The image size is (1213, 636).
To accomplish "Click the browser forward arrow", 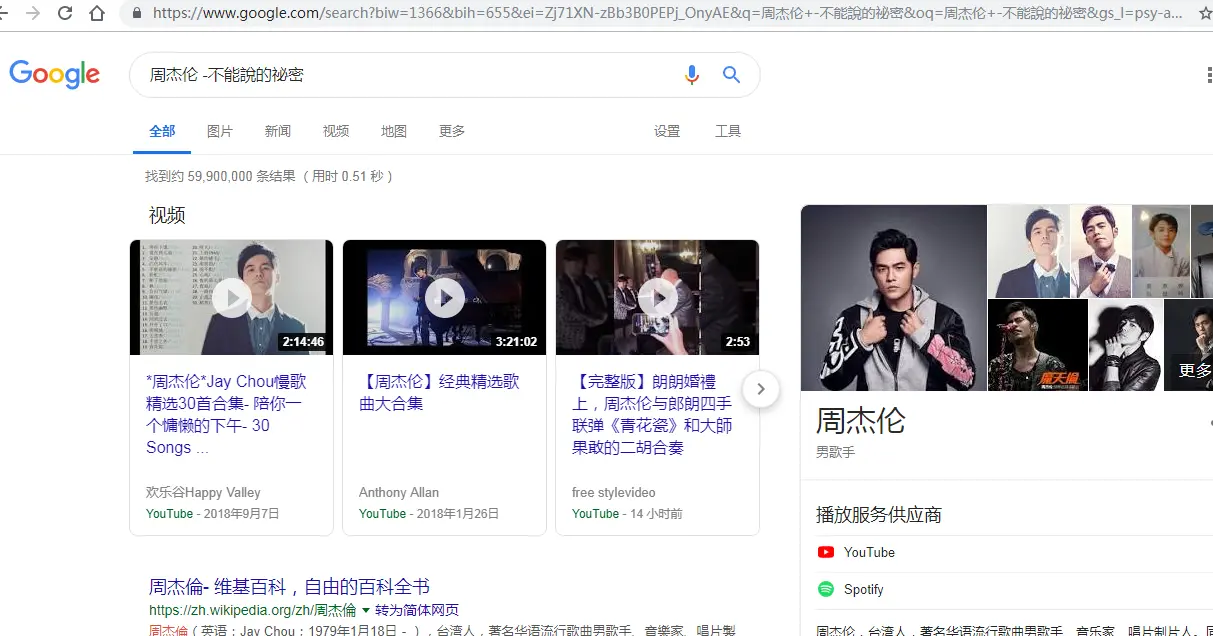I will coord(34,13).
